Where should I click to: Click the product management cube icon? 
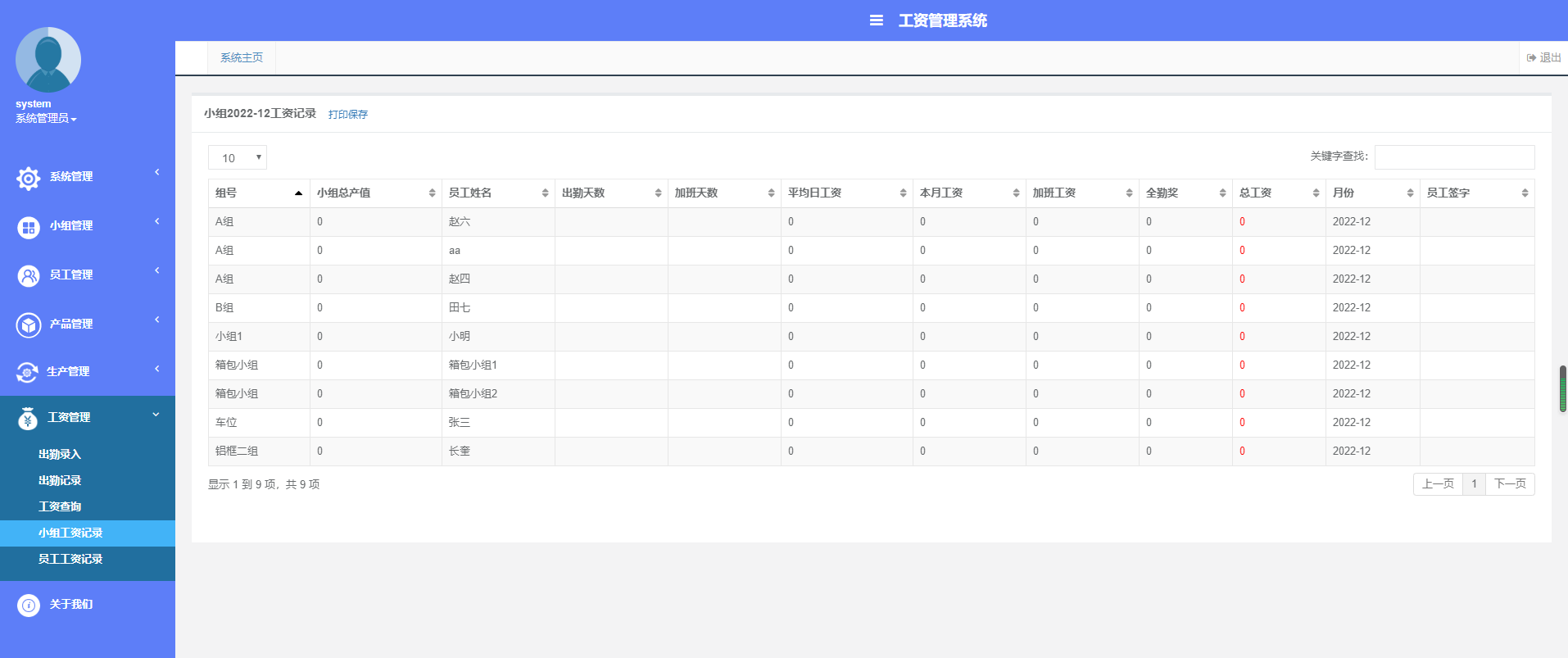coord(29,325)
